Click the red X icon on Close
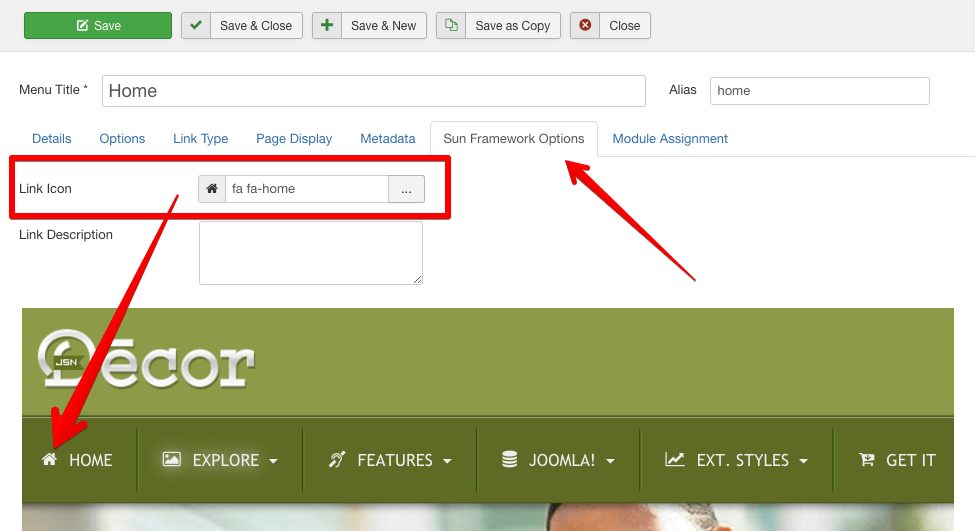 click(x=585, y=26)
